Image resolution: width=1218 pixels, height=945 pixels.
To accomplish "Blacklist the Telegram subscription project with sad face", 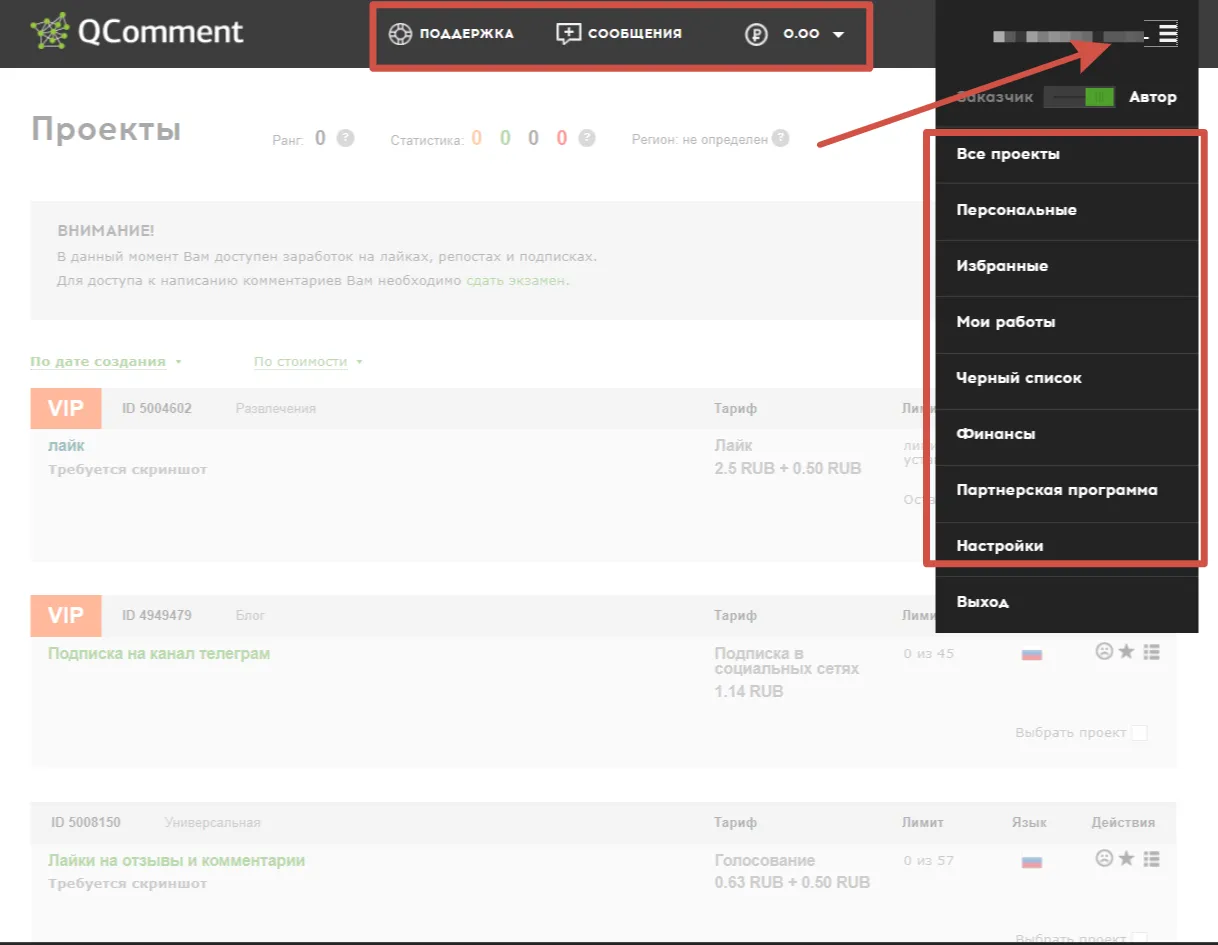I will click(1104, 652).
